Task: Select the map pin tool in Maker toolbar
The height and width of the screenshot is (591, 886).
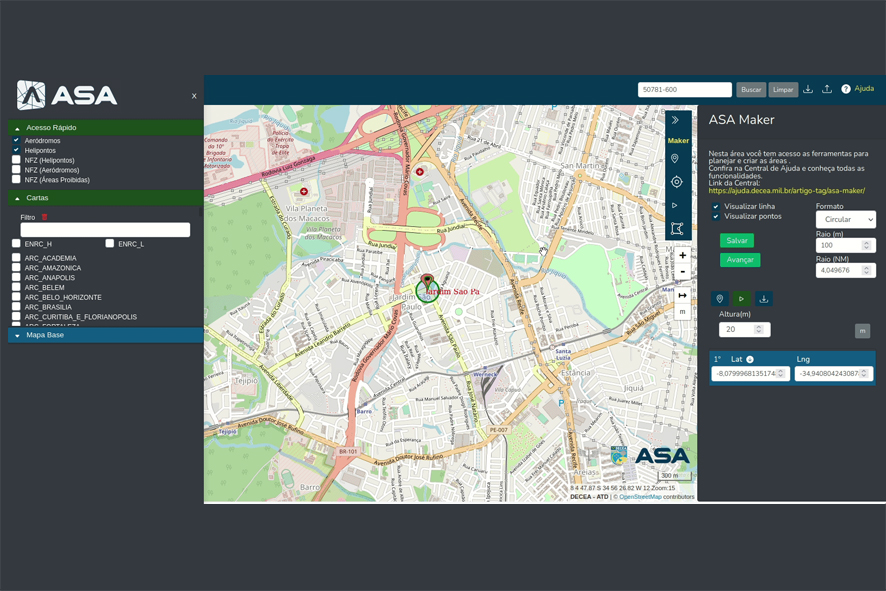Action: click(675, 159)
